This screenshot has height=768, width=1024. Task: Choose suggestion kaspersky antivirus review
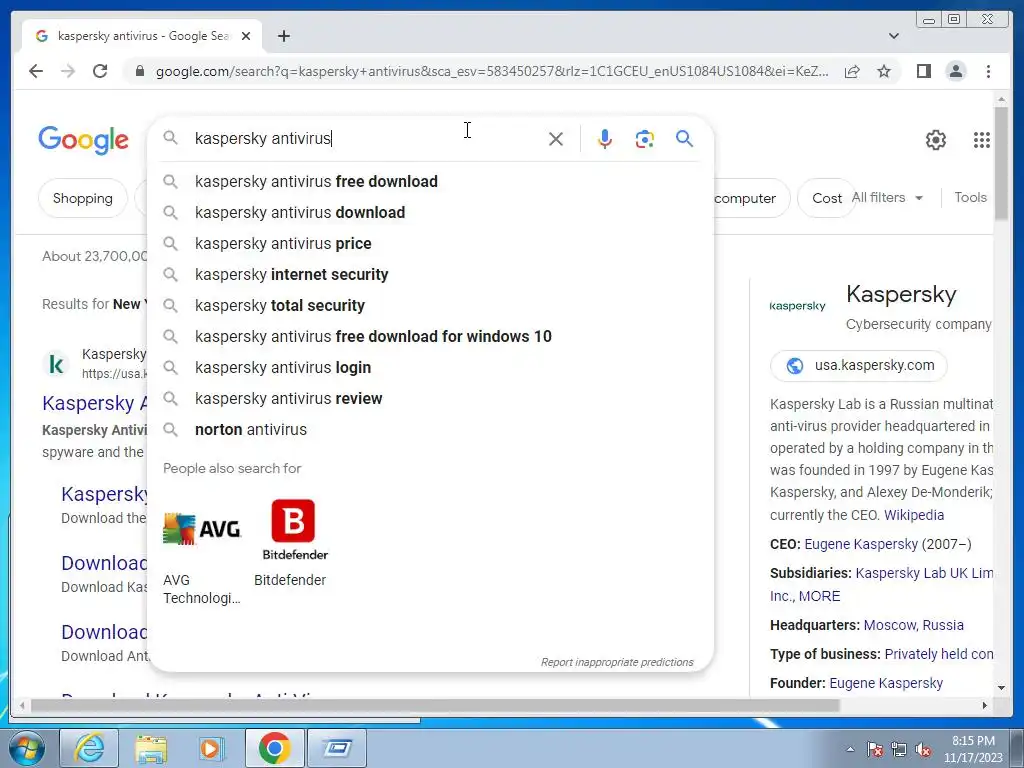point(431,398)
